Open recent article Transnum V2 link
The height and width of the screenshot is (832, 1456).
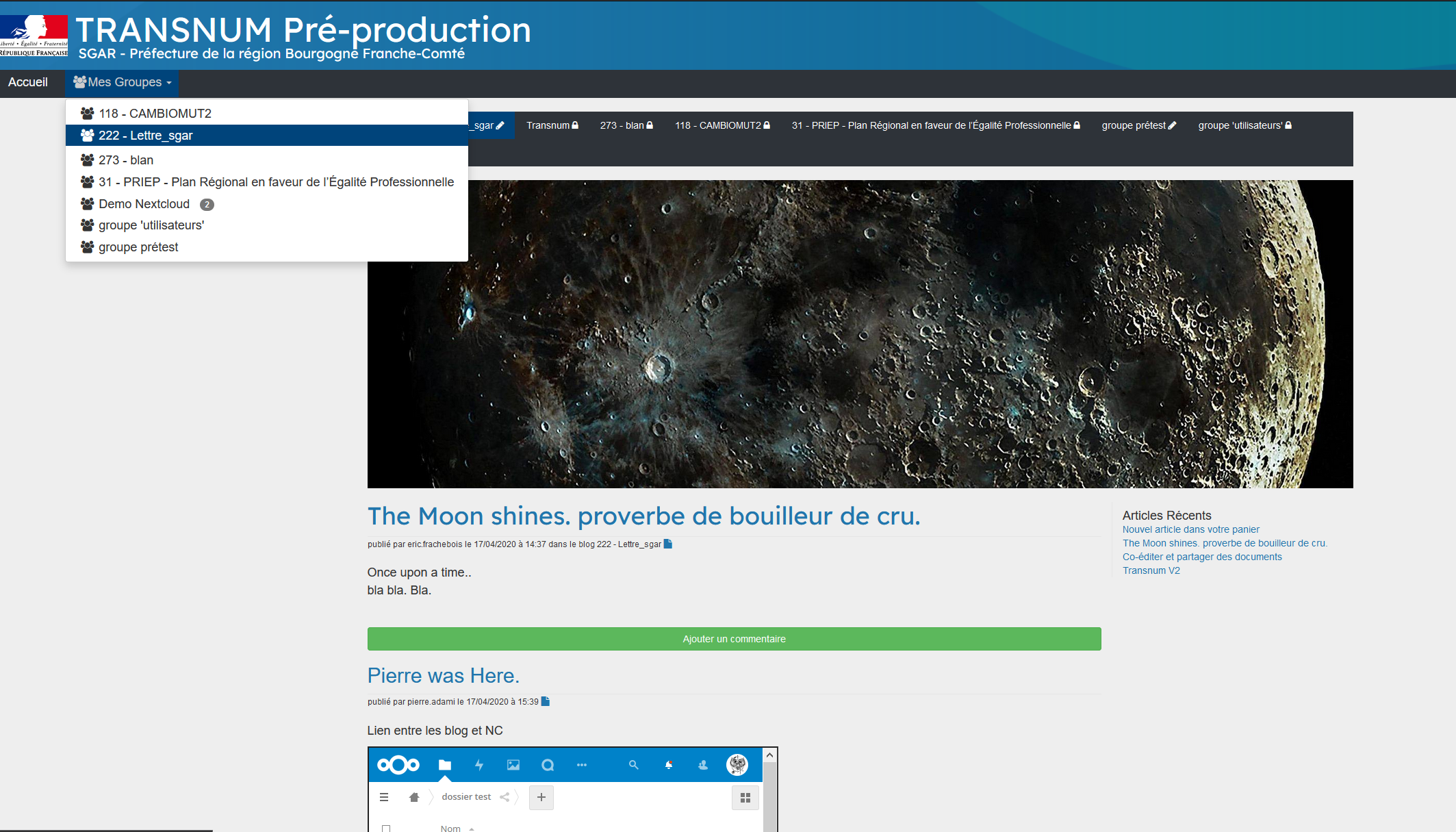pyautogui.click(x=1151, y=570)
